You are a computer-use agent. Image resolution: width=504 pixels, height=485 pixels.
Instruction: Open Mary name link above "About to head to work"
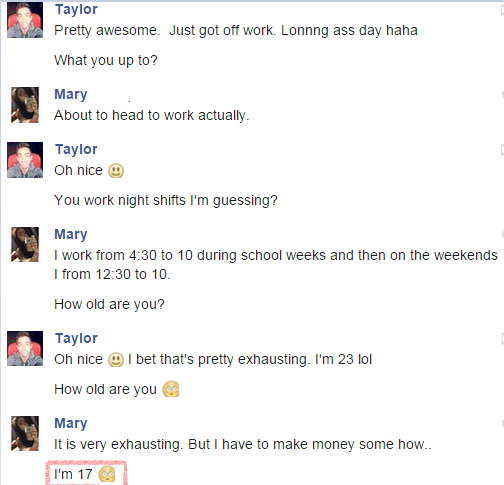coord(71,95)
